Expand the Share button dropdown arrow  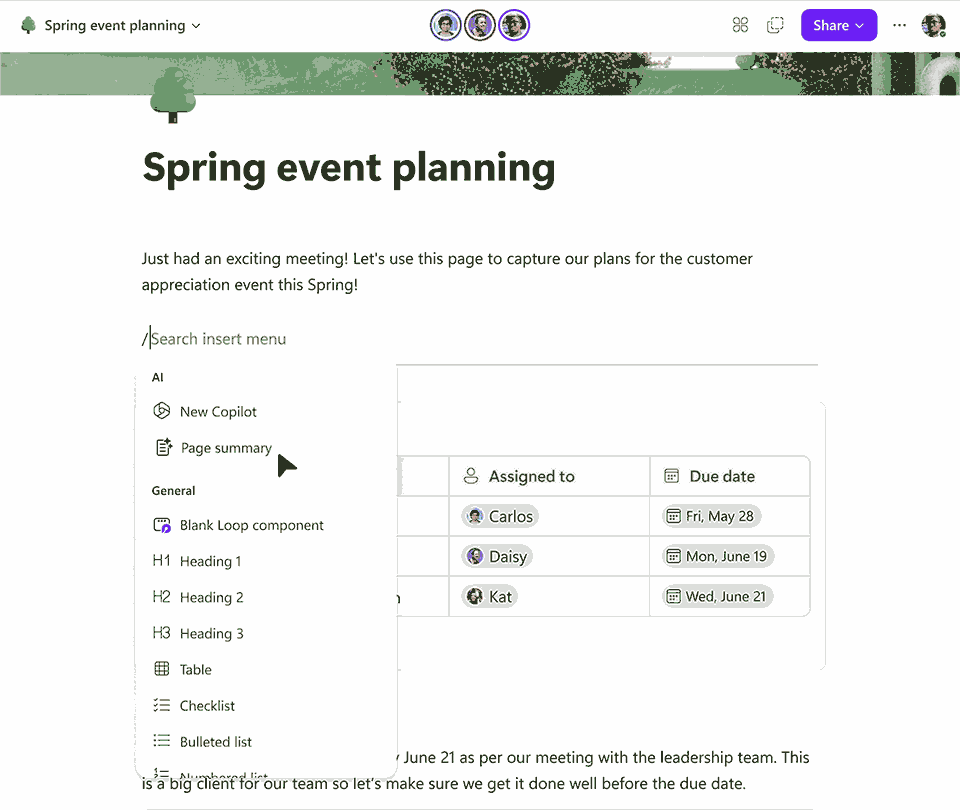pos(858,25)
